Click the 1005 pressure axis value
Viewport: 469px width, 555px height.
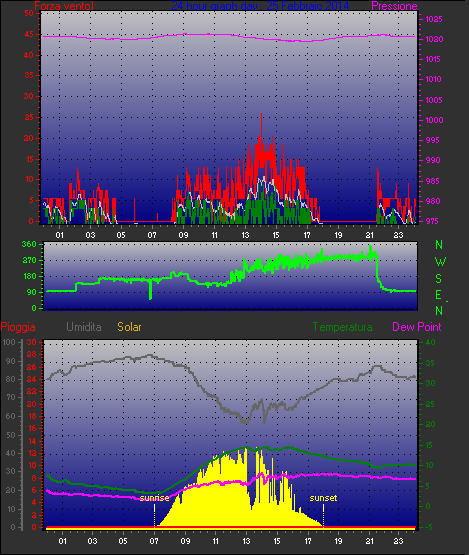434,100
